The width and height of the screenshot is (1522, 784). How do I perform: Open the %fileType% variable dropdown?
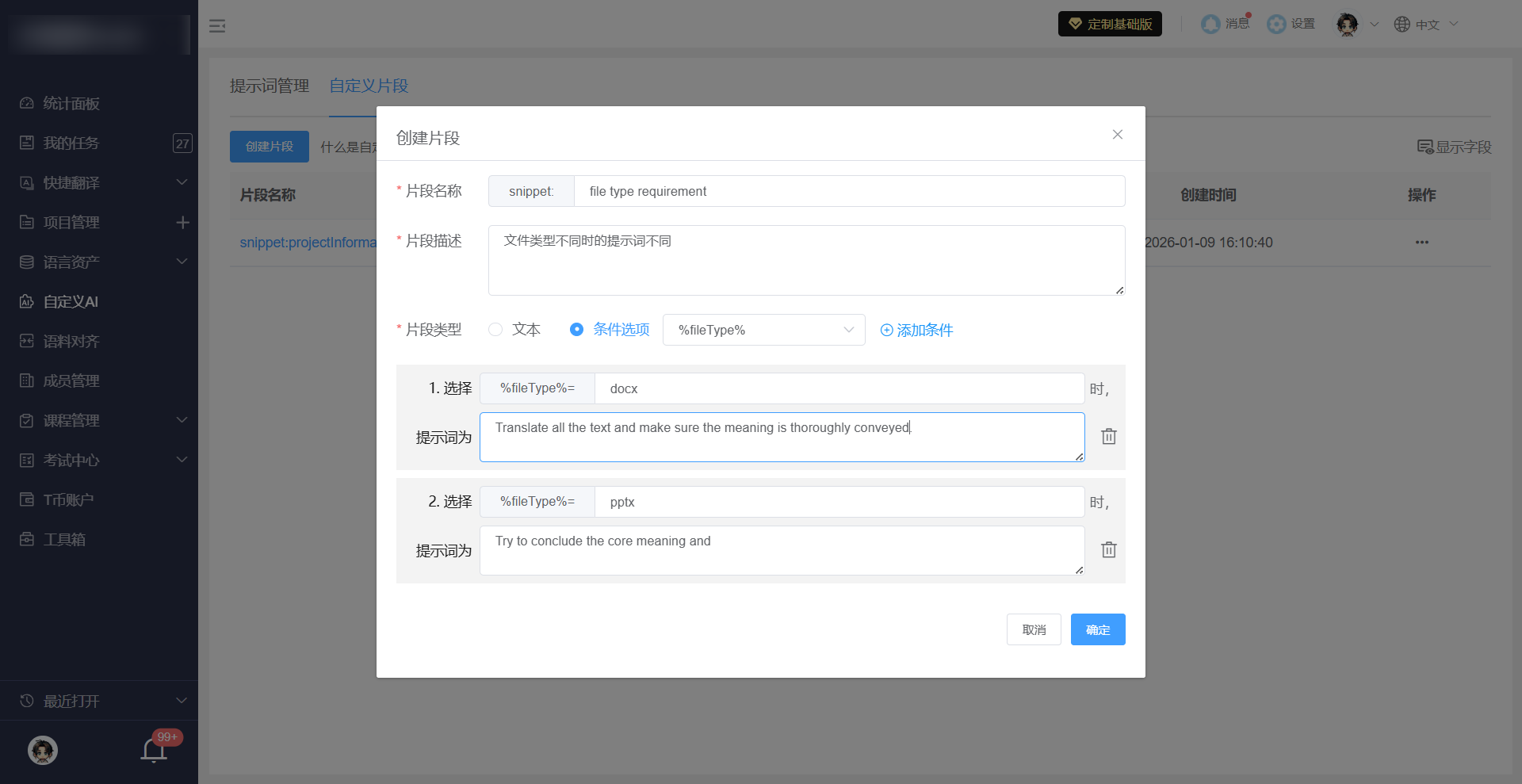click(763, 330)
